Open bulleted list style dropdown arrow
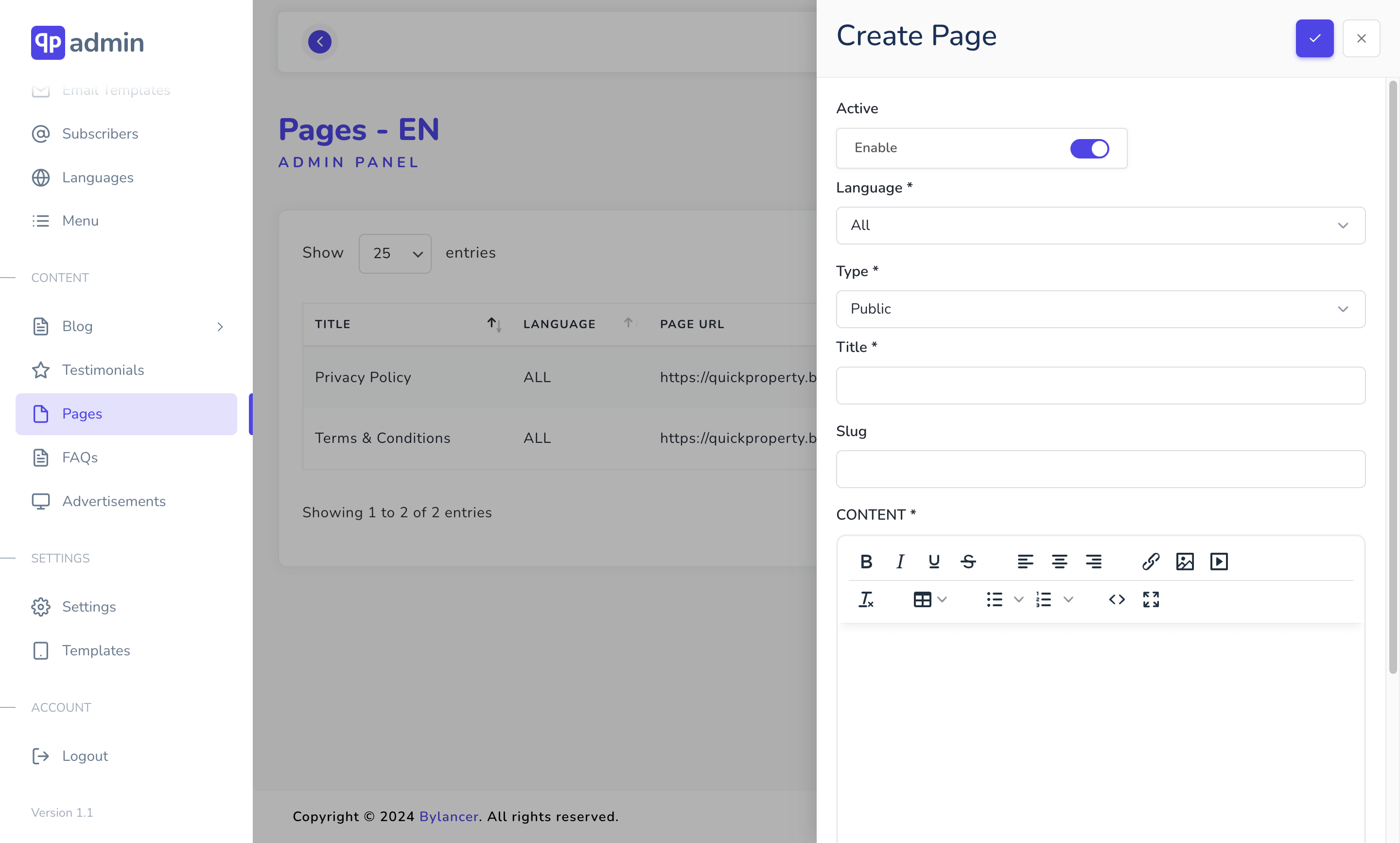 (x=1019, y=599)
